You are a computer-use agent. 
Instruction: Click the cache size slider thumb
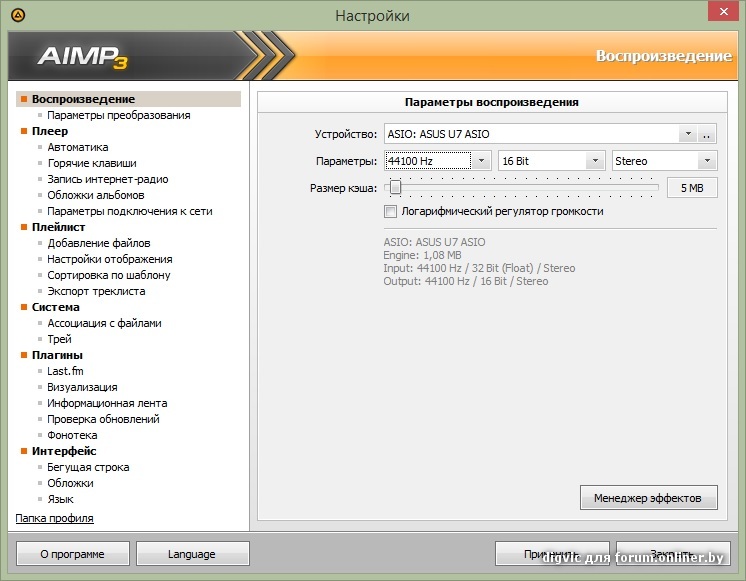[x=395, y=187]
